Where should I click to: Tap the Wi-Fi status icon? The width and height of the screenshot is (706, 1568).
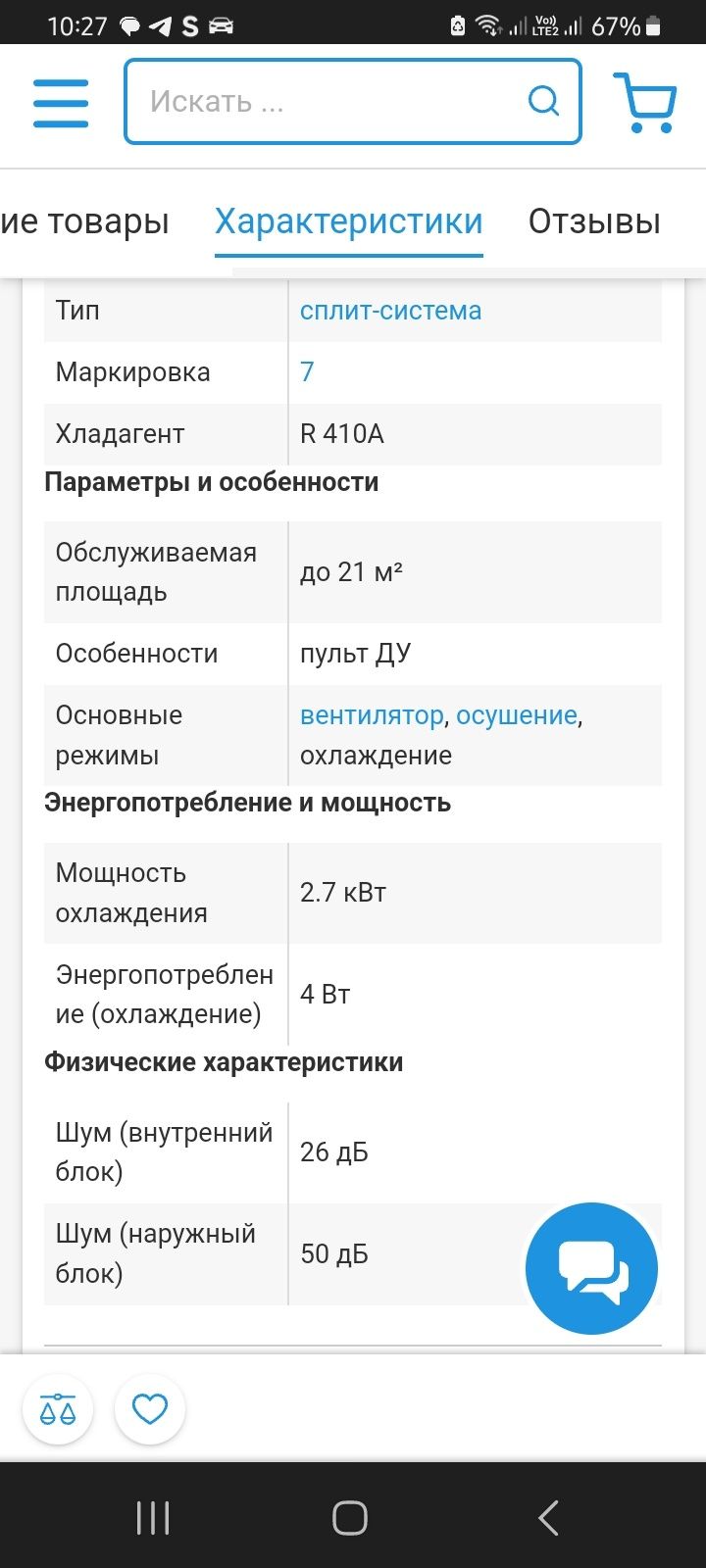coord(488,26)
